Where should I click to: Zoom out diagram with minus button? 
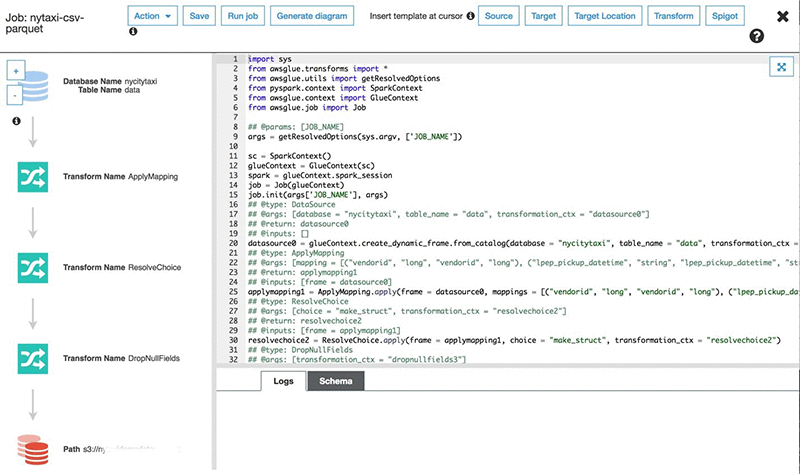15,95
